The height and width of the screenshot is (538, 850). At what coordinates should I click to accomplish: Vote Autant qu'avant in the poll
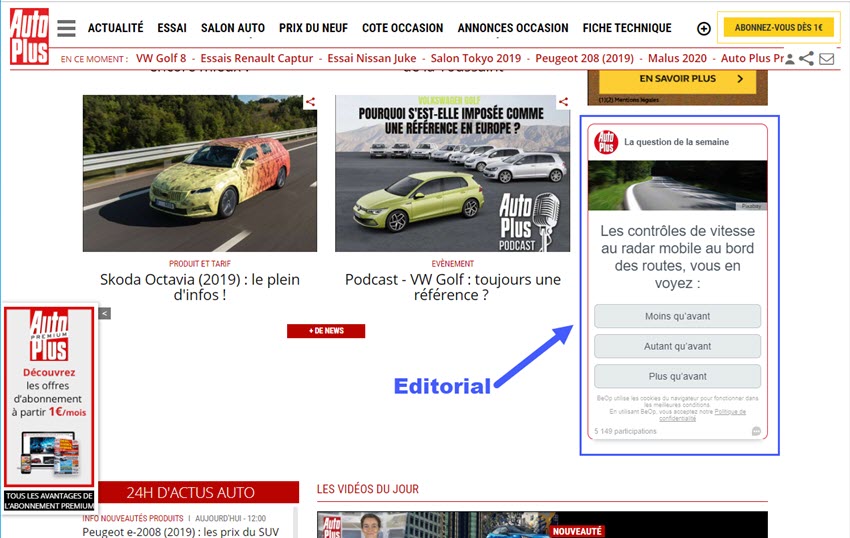tap(678, 346)
